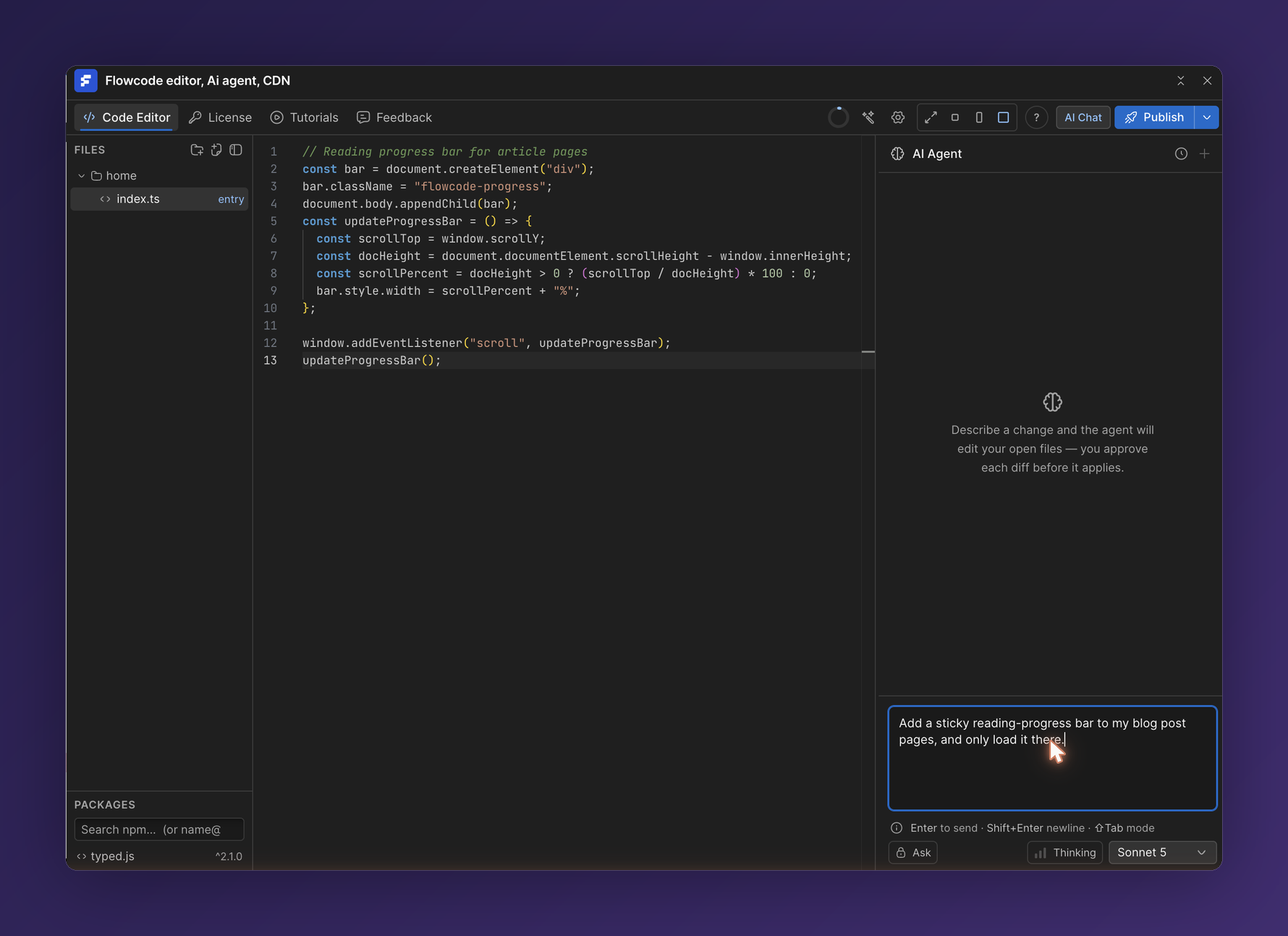The image size is (1288, 936).
Task: Click the AI Chat button
Action: 1082,117
